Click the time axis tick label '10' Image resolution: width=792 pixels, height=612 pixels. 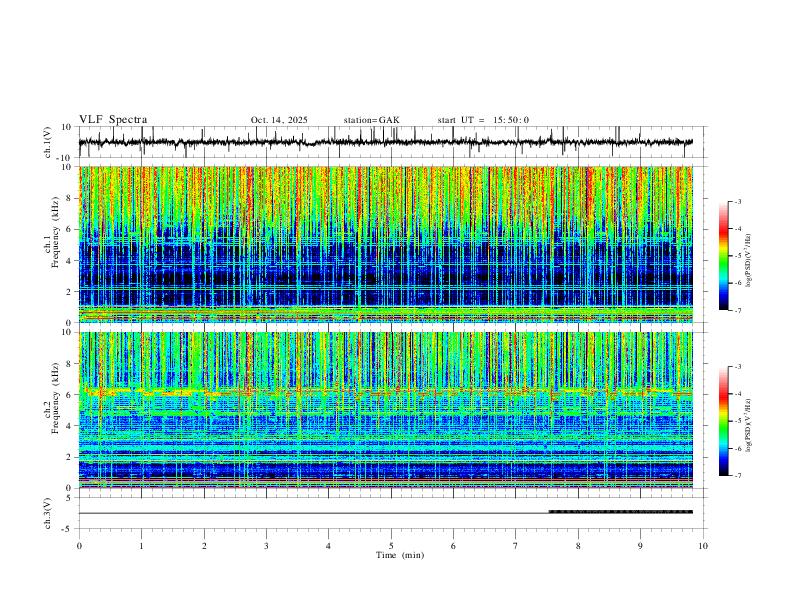tap(703, 546)
